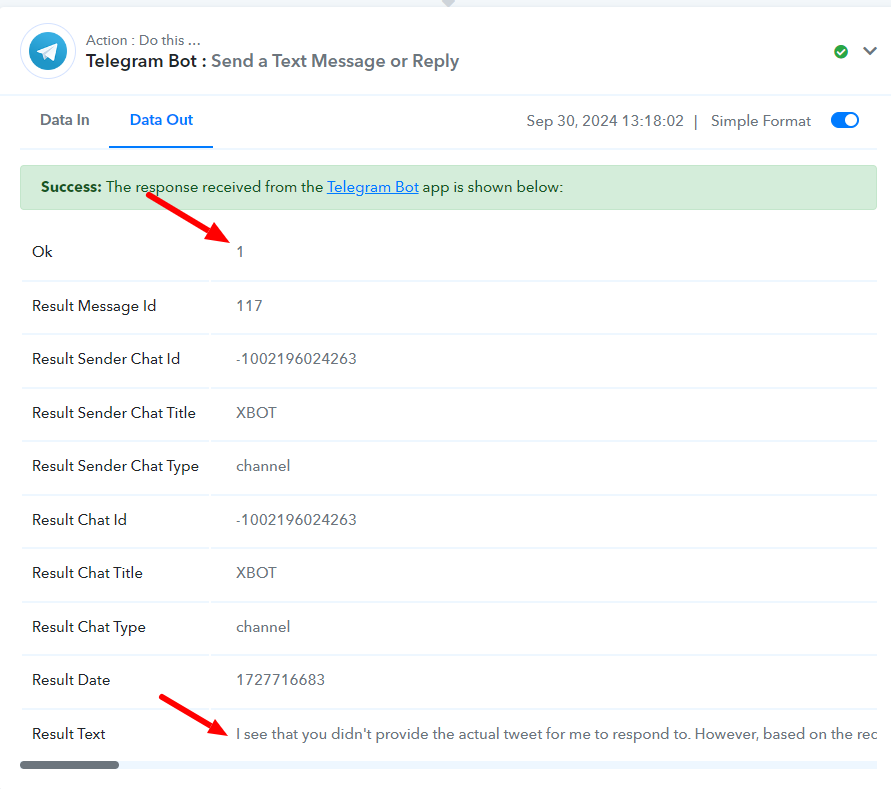
Task: Select the Data Out tab
Action: [x=161, y=120]
